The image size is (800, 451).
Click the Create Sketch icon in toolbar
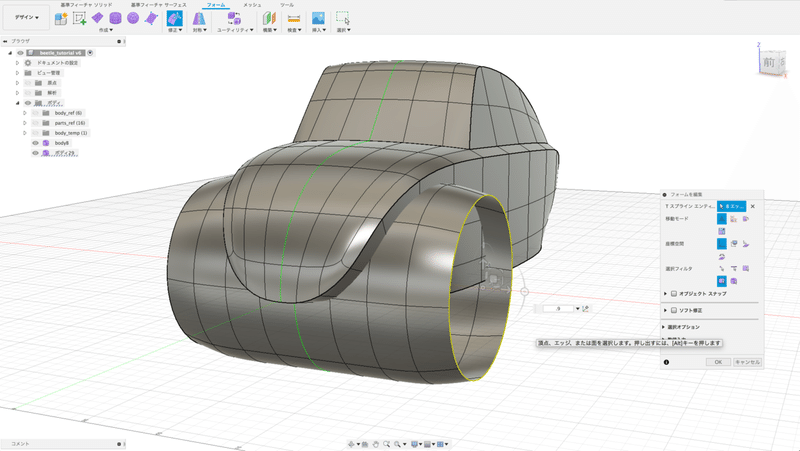click(x=81, y=18)
